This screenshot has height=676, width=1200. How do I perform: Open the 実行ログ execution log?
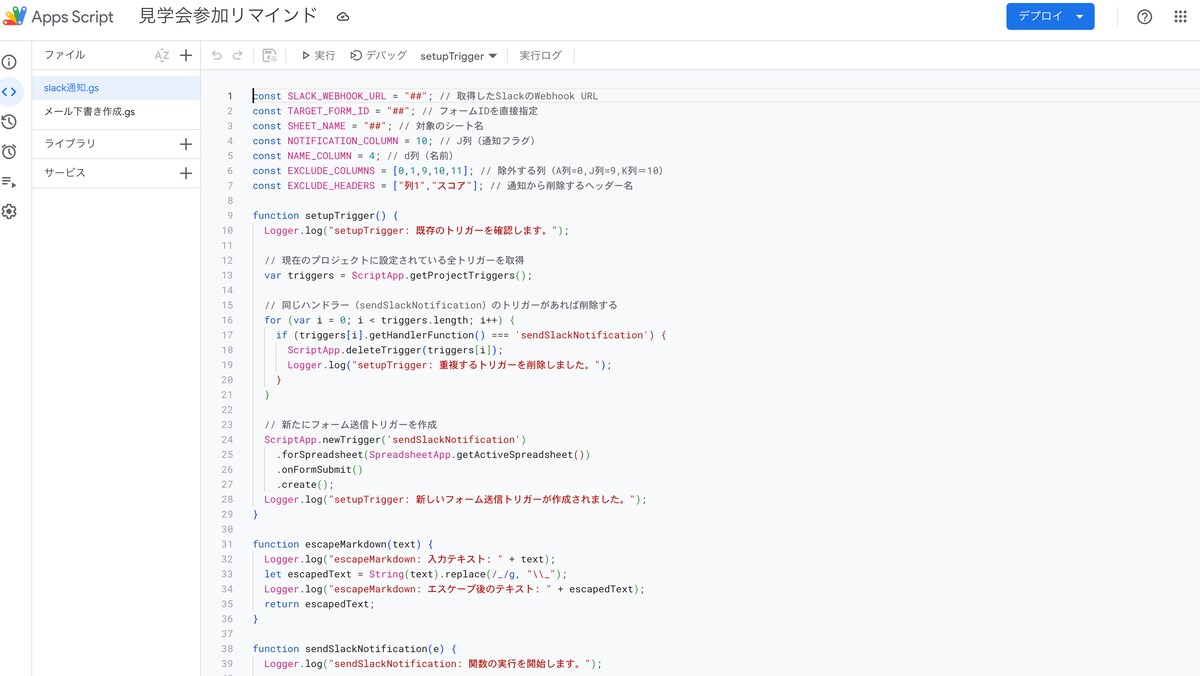540,56
